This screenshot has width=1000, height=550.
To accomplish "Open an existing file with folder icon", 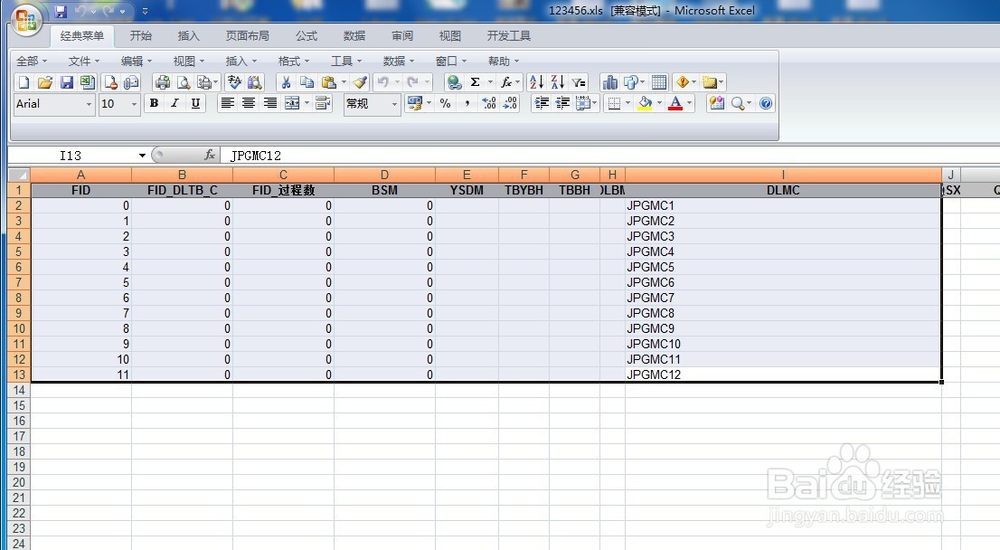I will tap(45, 82).
